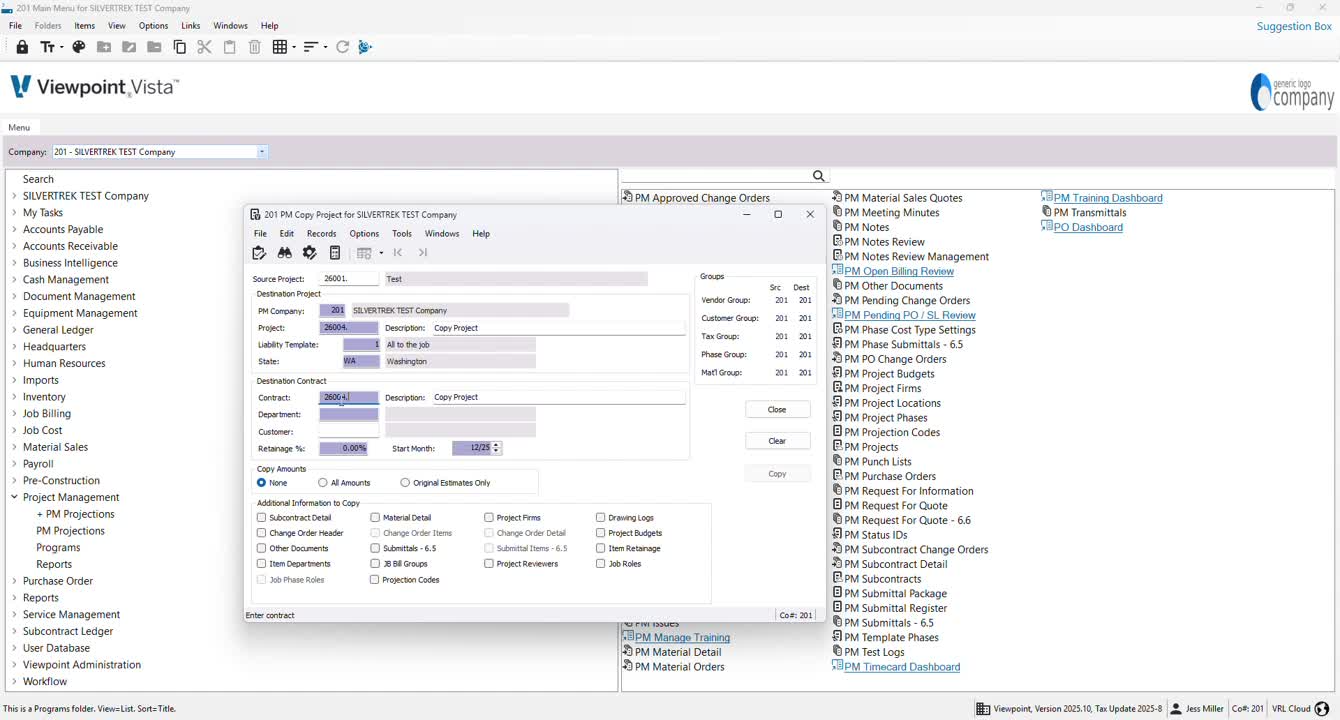1340x720 pixels.
Task: Click the refresh icon in main toolbar
Action: pos(342,47)
